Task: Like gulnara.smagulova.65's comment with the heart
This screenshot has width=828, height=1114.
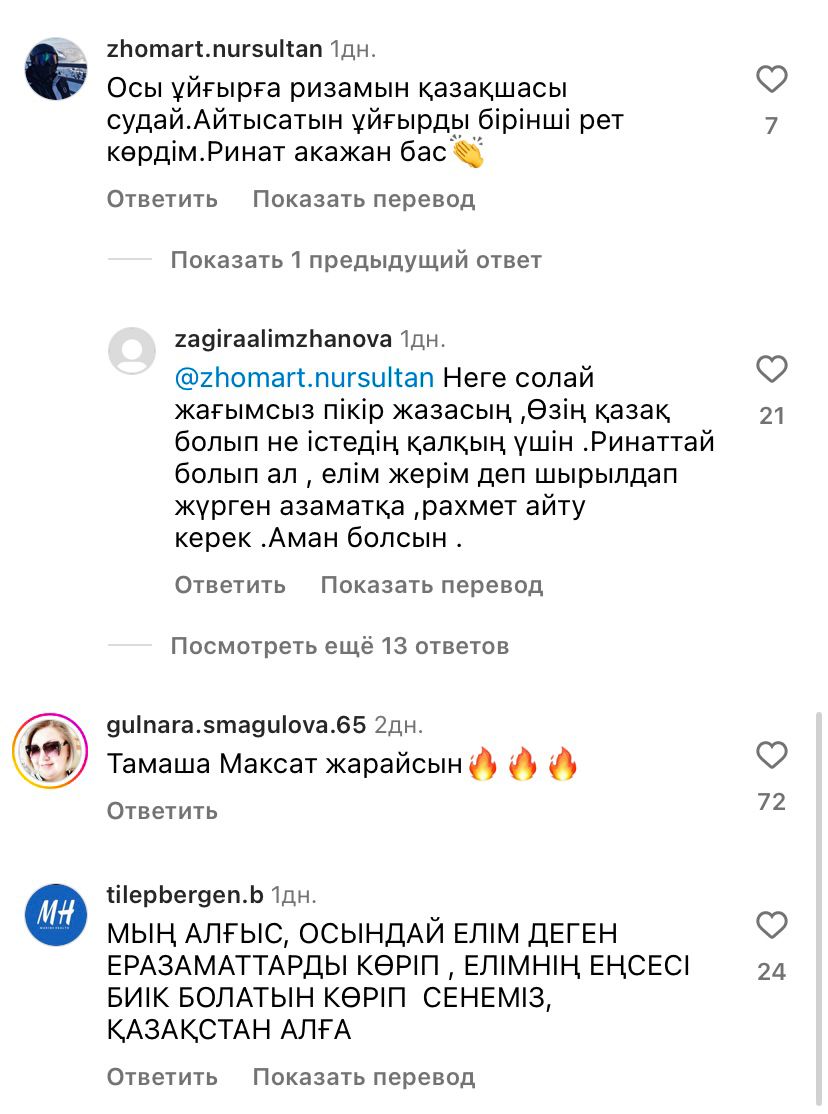Action: pyautogui.click(x=771, y=755)
